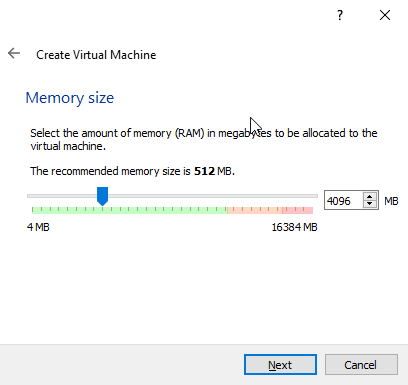Click the 4096 memory size input field
The width and height of the screenshot is (408, 385).
[344, 201]
